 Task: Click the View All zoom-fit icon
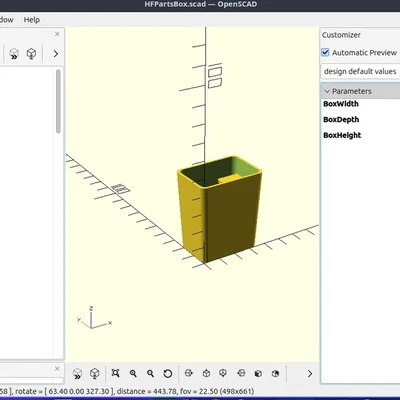(x=115, y=373)
